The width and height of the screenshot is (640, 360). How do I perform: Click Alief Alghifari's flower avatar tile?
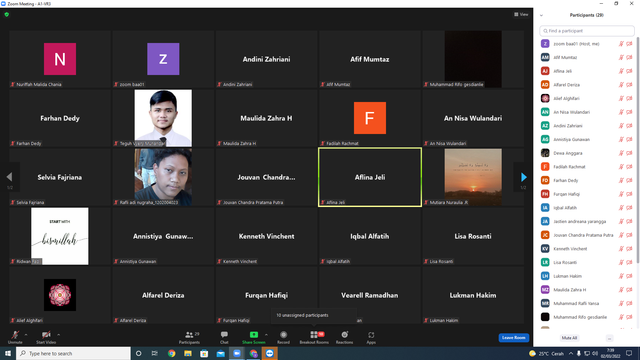click(x=60, y=295)
